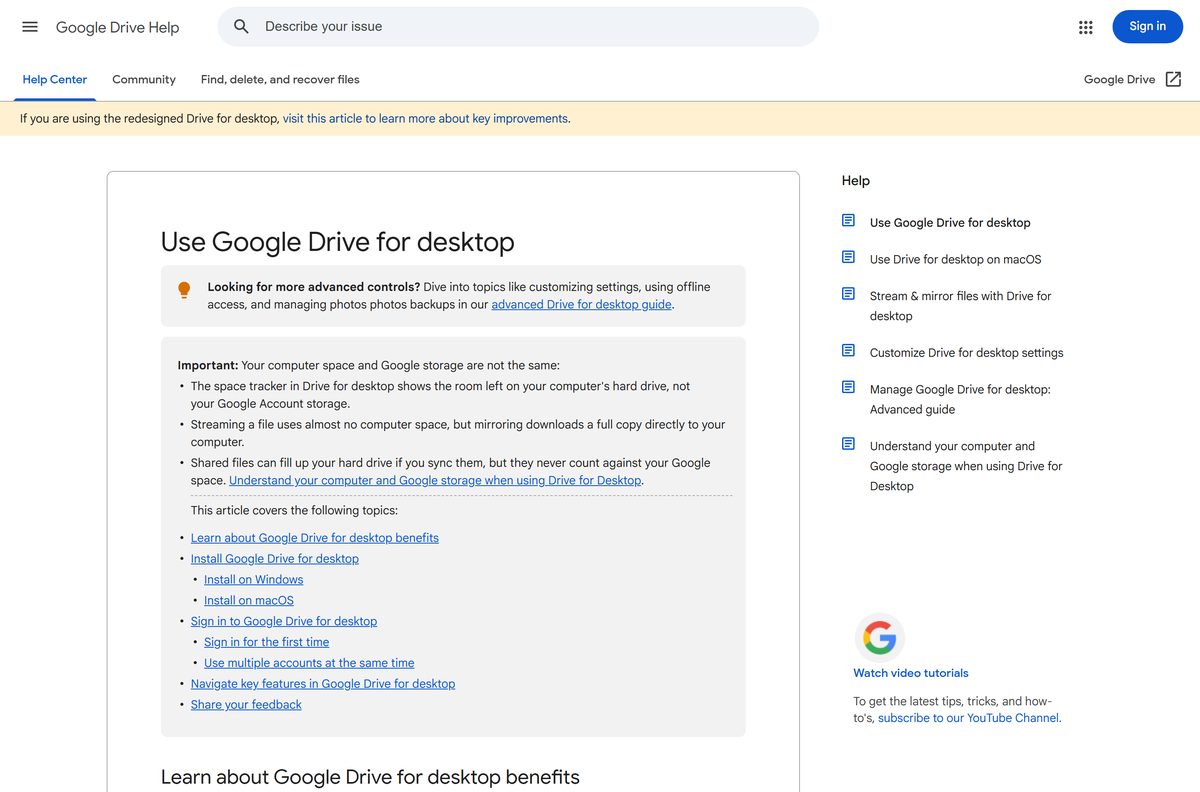1200x792 pixels.
Task: Open Find, delete, and recover files tab
Action: coord(280,79)
